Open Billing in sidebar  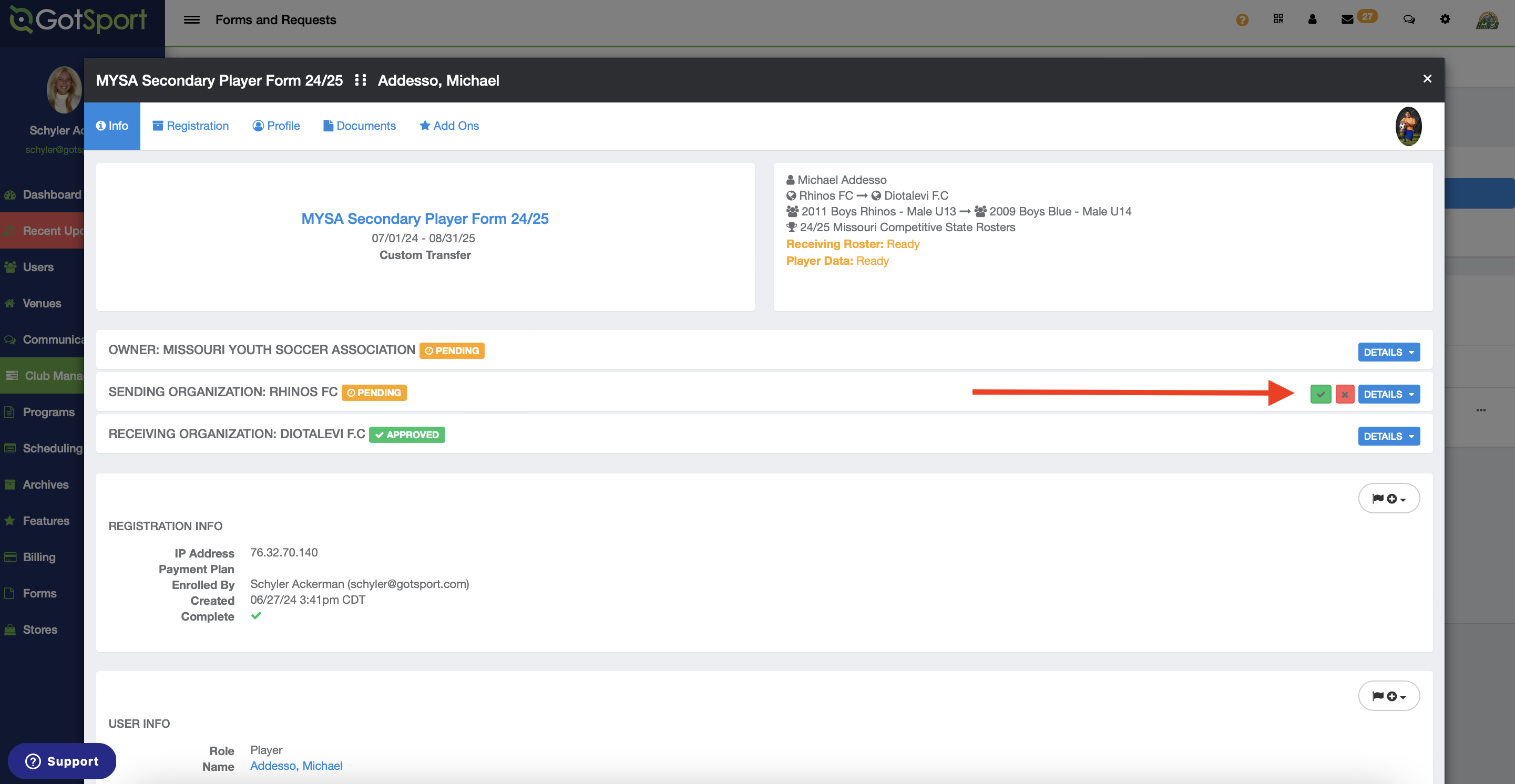pos(42,556)
